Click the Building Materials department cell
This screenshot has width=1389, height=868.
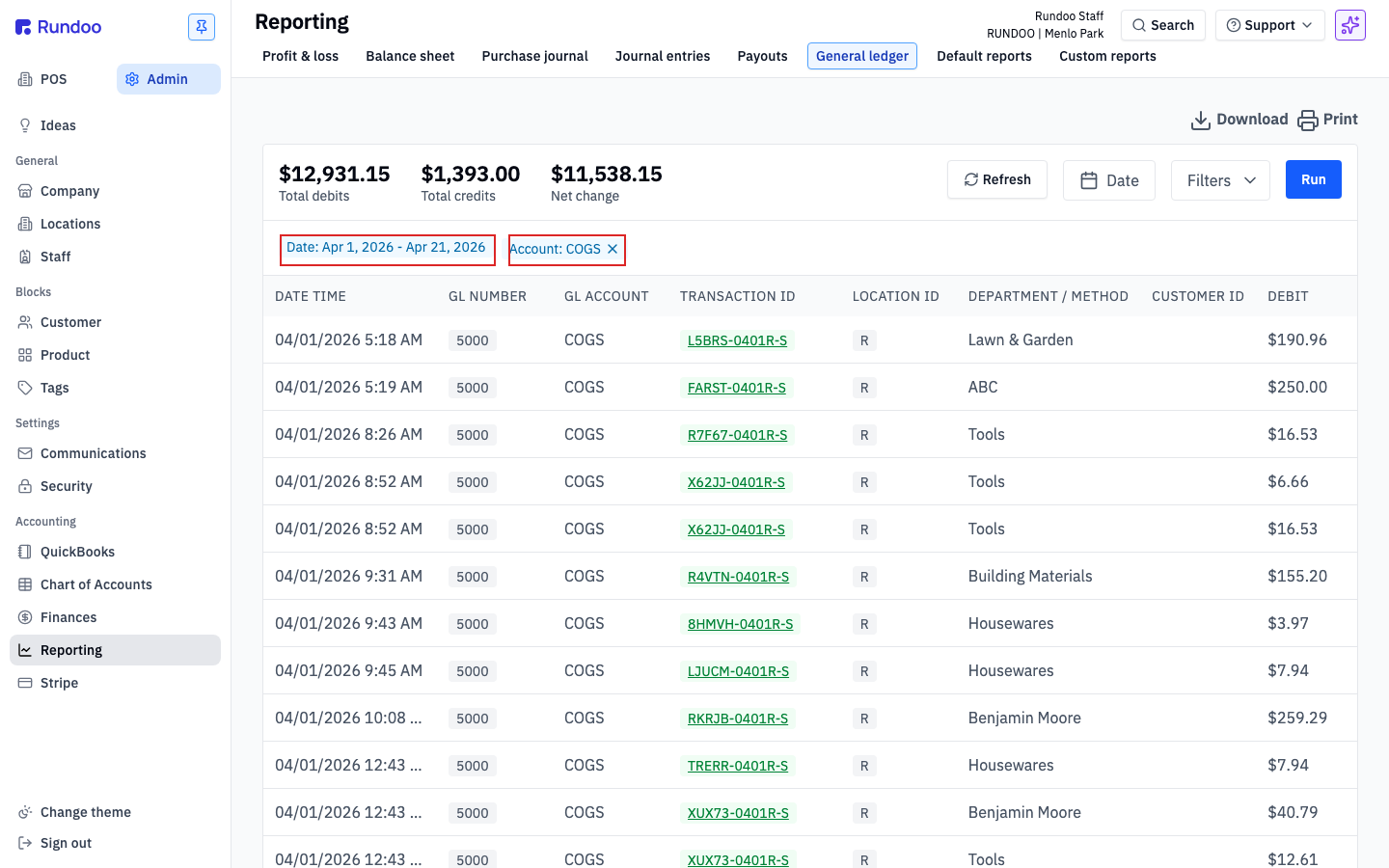point(1030,576)
